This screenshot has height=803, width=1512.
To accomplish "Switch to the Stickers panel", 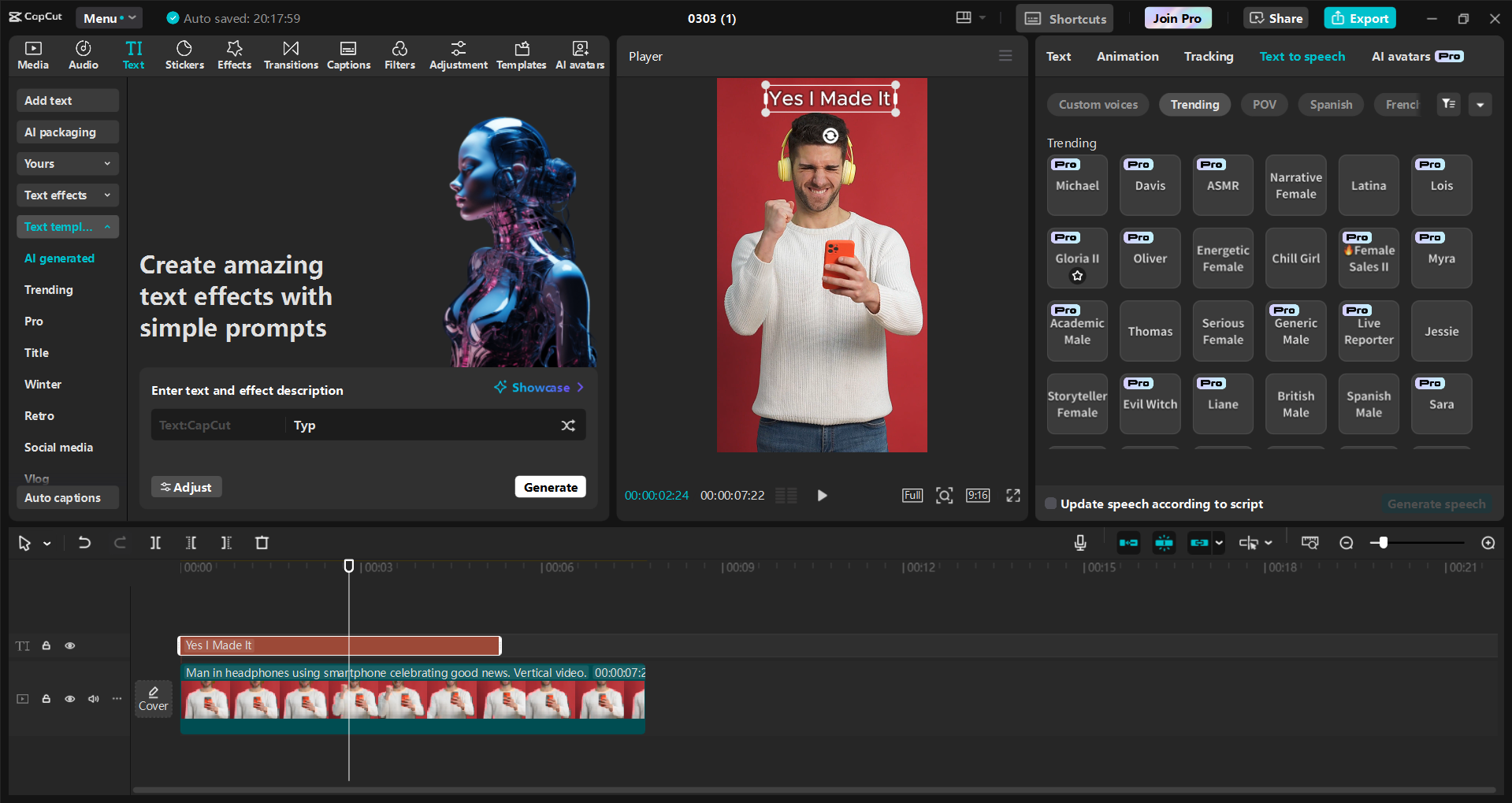I will (184, 54).
